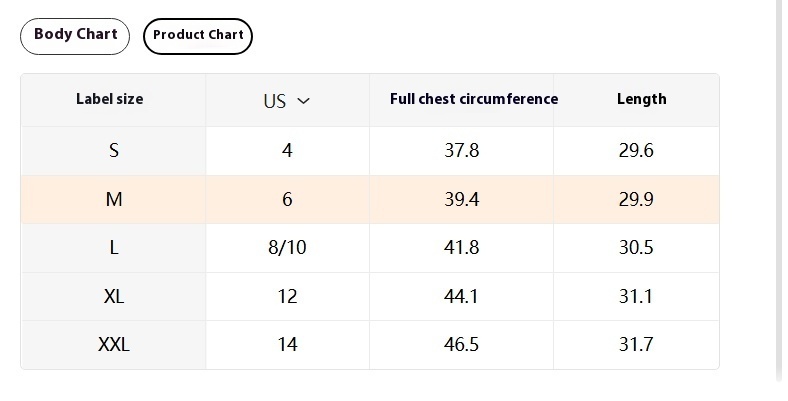This screenshot has width=788, height=401.
Task: Click the US size 14 cell
Action: point(287,345)
